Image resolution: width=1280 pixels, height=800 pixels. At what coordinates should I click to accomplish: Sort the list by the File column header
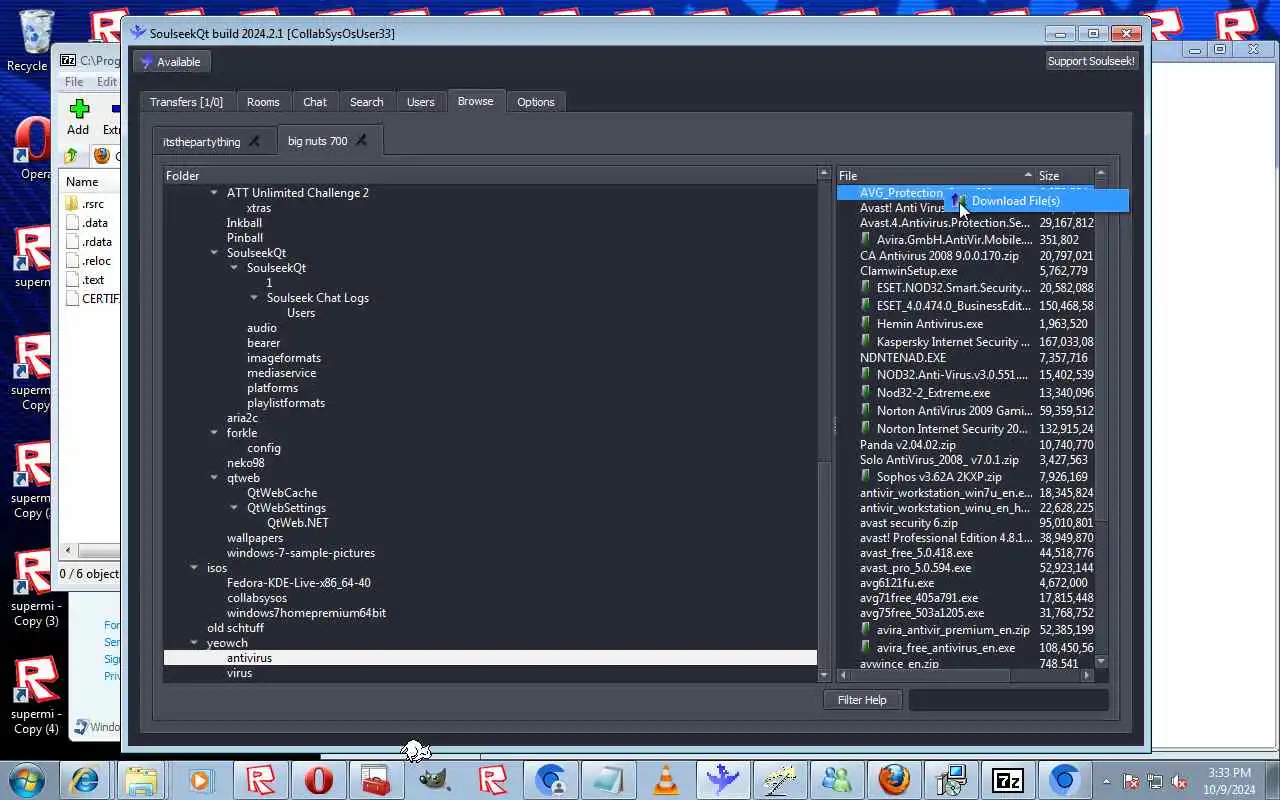tap(935, 176)
